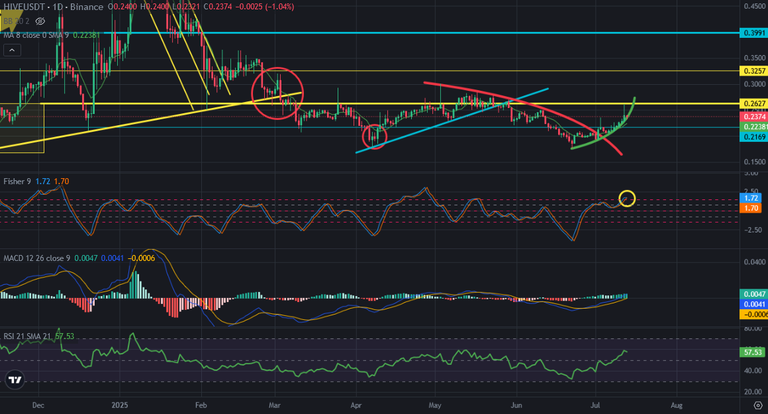Click the Aug label on time axis

click(676, 405)
